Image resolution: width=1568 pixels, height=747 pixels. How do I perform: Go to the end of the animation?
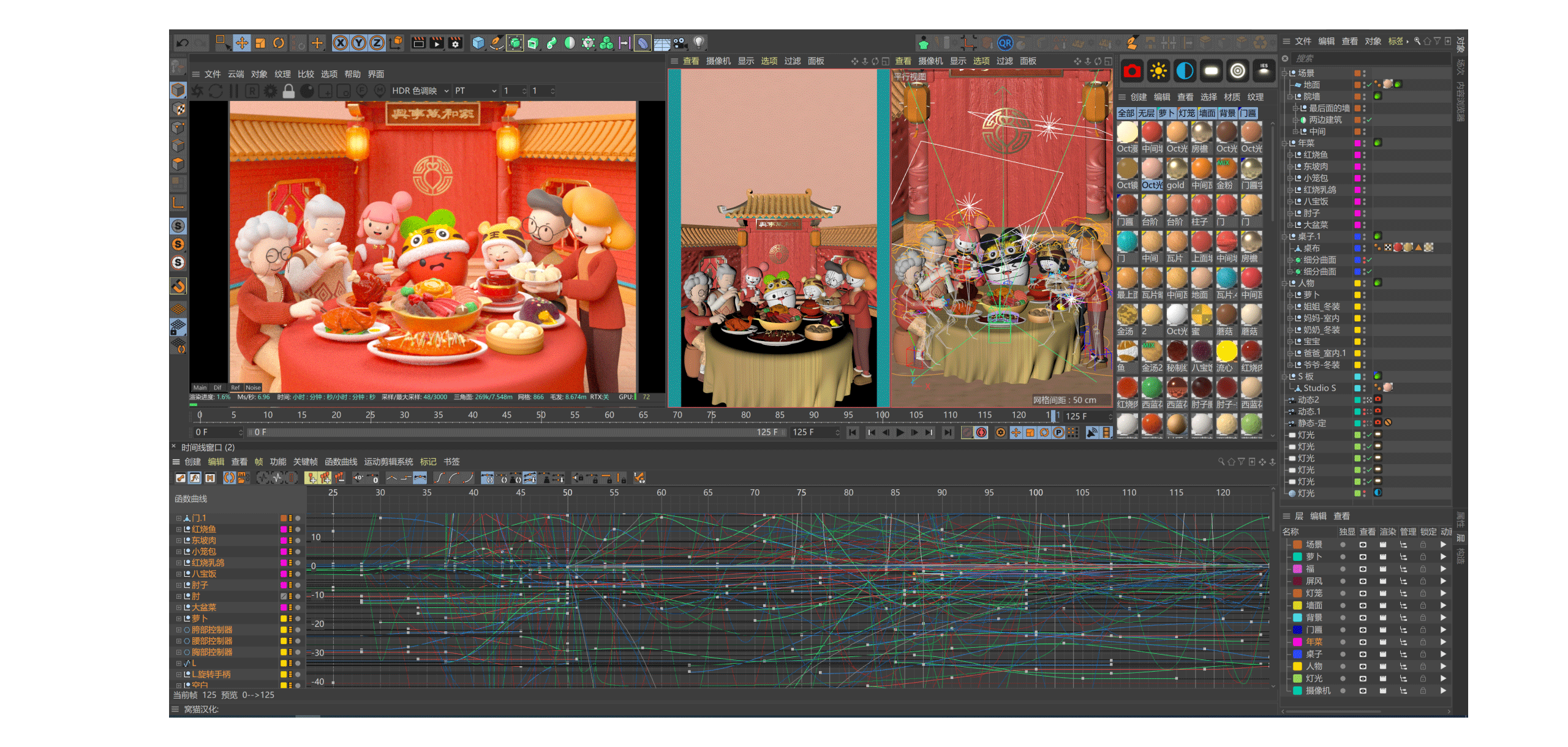point(948,433)
